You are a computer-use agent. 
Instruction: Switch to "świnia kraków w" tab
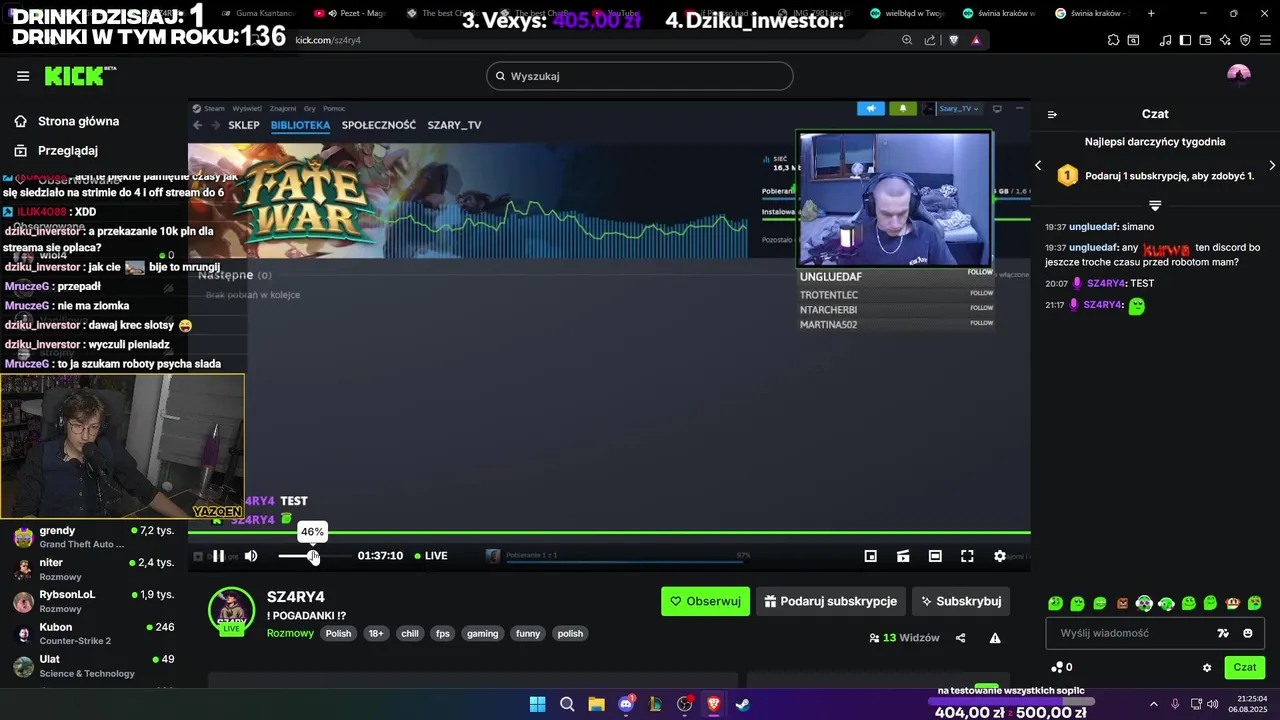(1000, 13)
